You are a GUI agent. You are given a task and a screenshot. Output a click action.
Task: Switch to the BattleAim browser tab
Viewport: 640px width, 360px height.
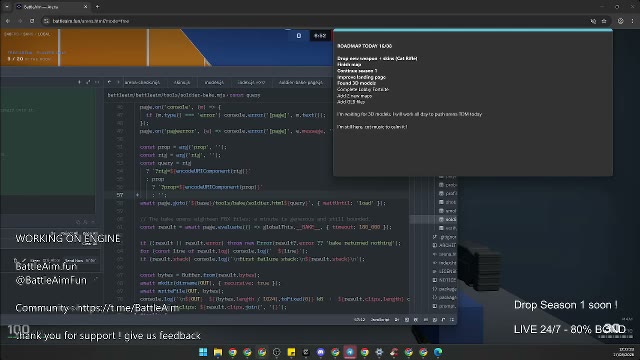pyautogui.click(x=51, y=7)
